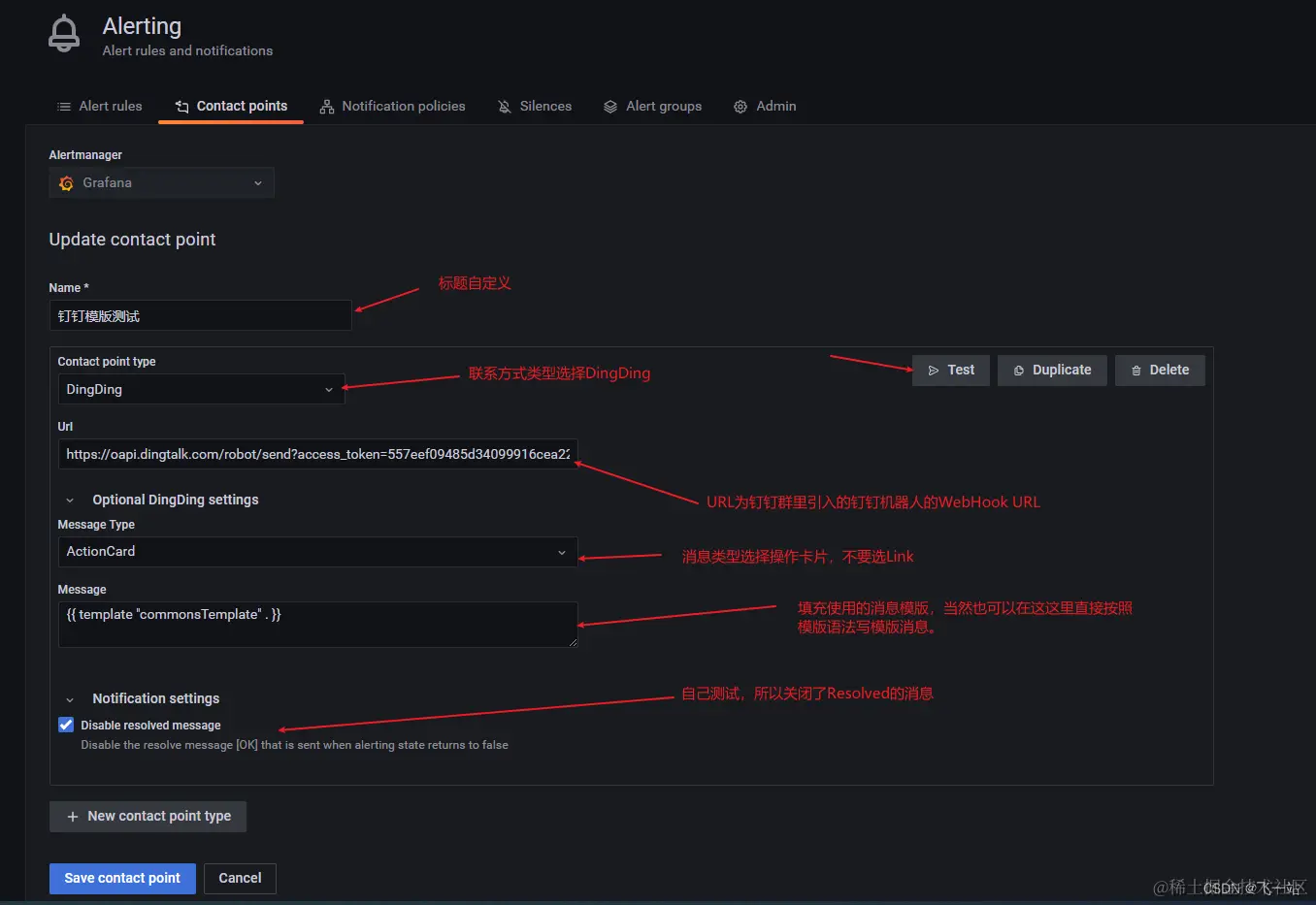This screenshot has height=905, width=1316.
Task: Go to the Alert groups tab
Action: pos(653,107)
